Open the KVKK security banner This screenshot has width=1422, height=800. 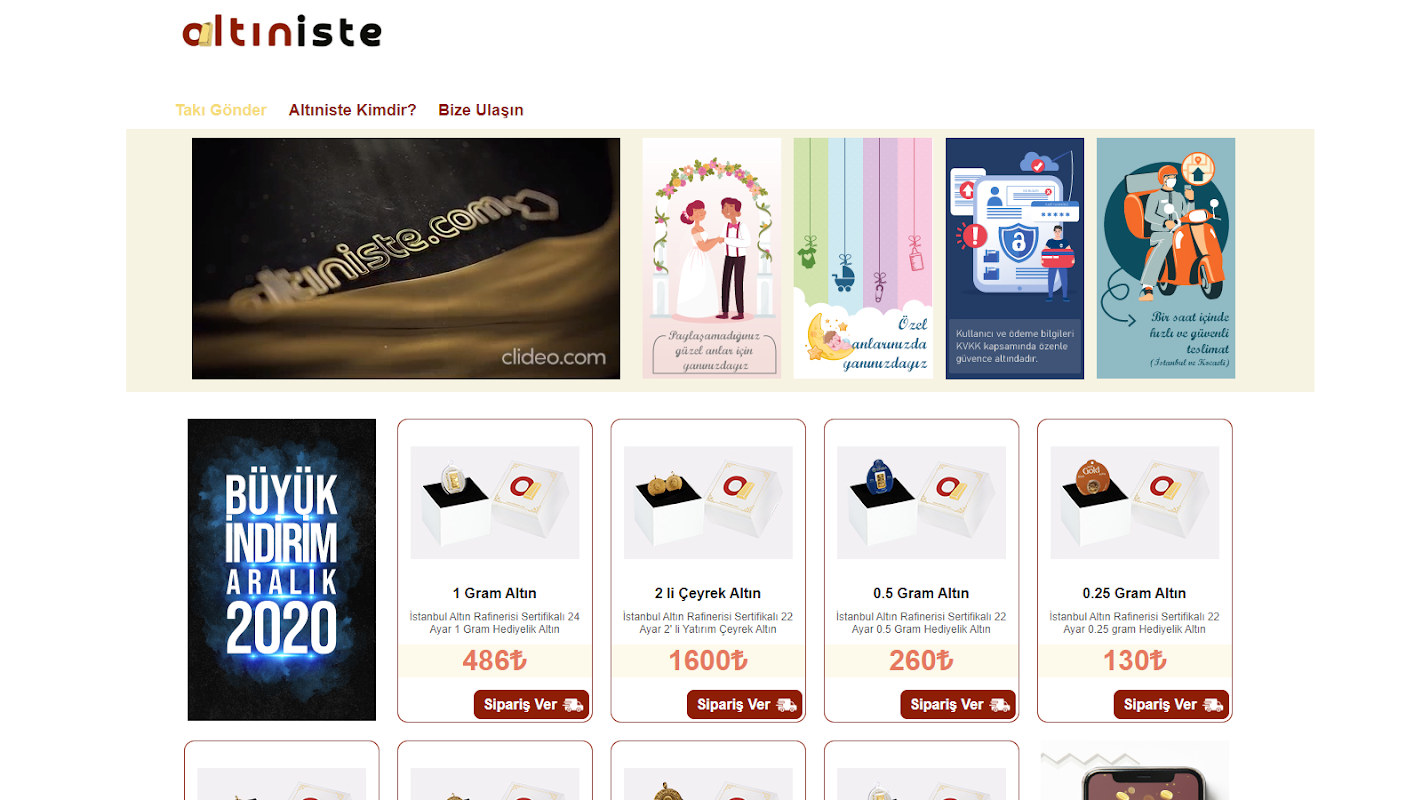point(1015,258)
